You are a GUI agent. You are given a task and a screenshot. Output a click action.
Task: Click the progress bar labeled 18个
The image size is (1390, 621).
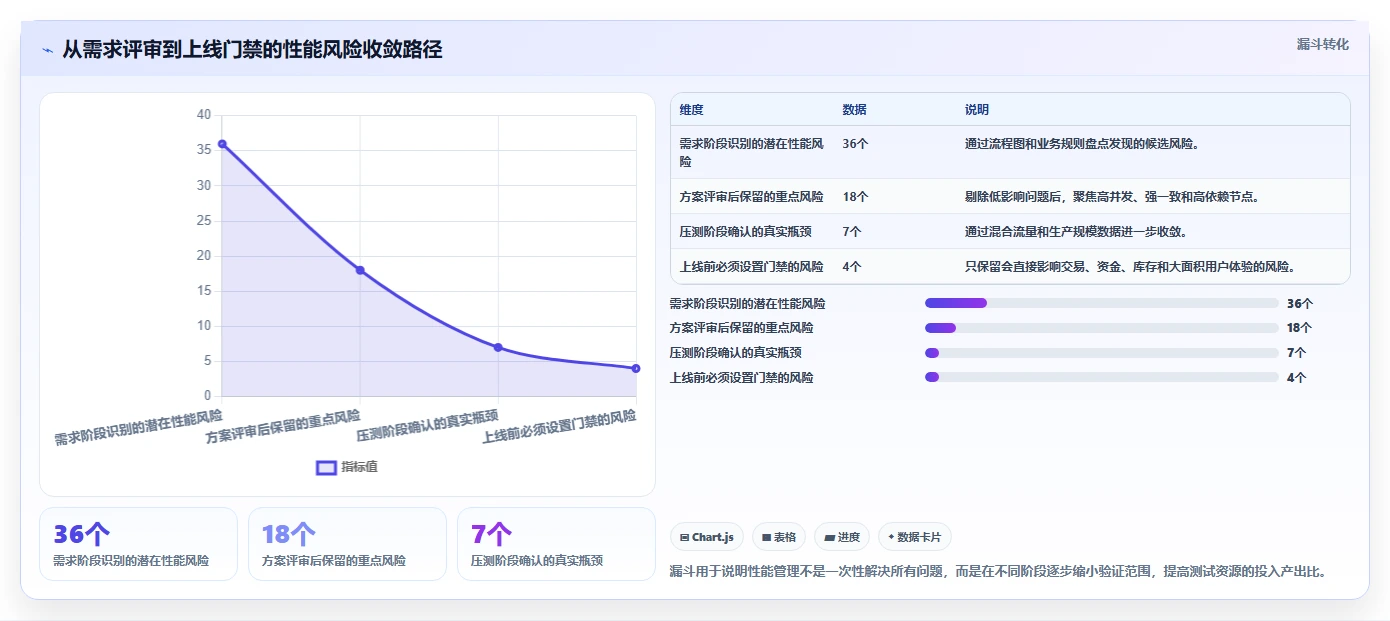(1102, 328)
